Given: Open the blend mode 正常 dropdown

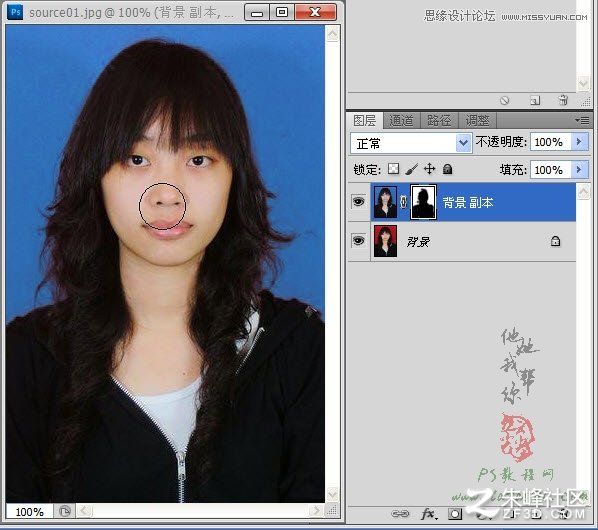Looking at the screenshot, I should point(411,143).
